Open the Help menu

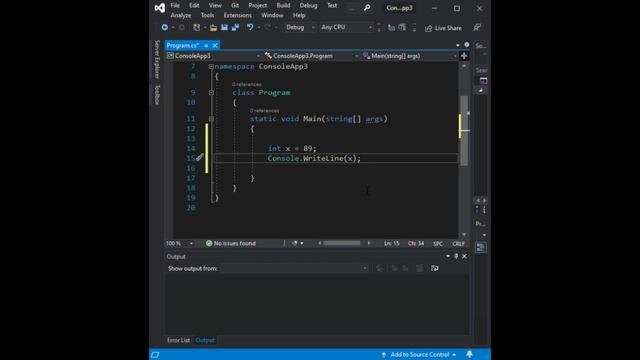pyautogui.click(x=299, y=15)
